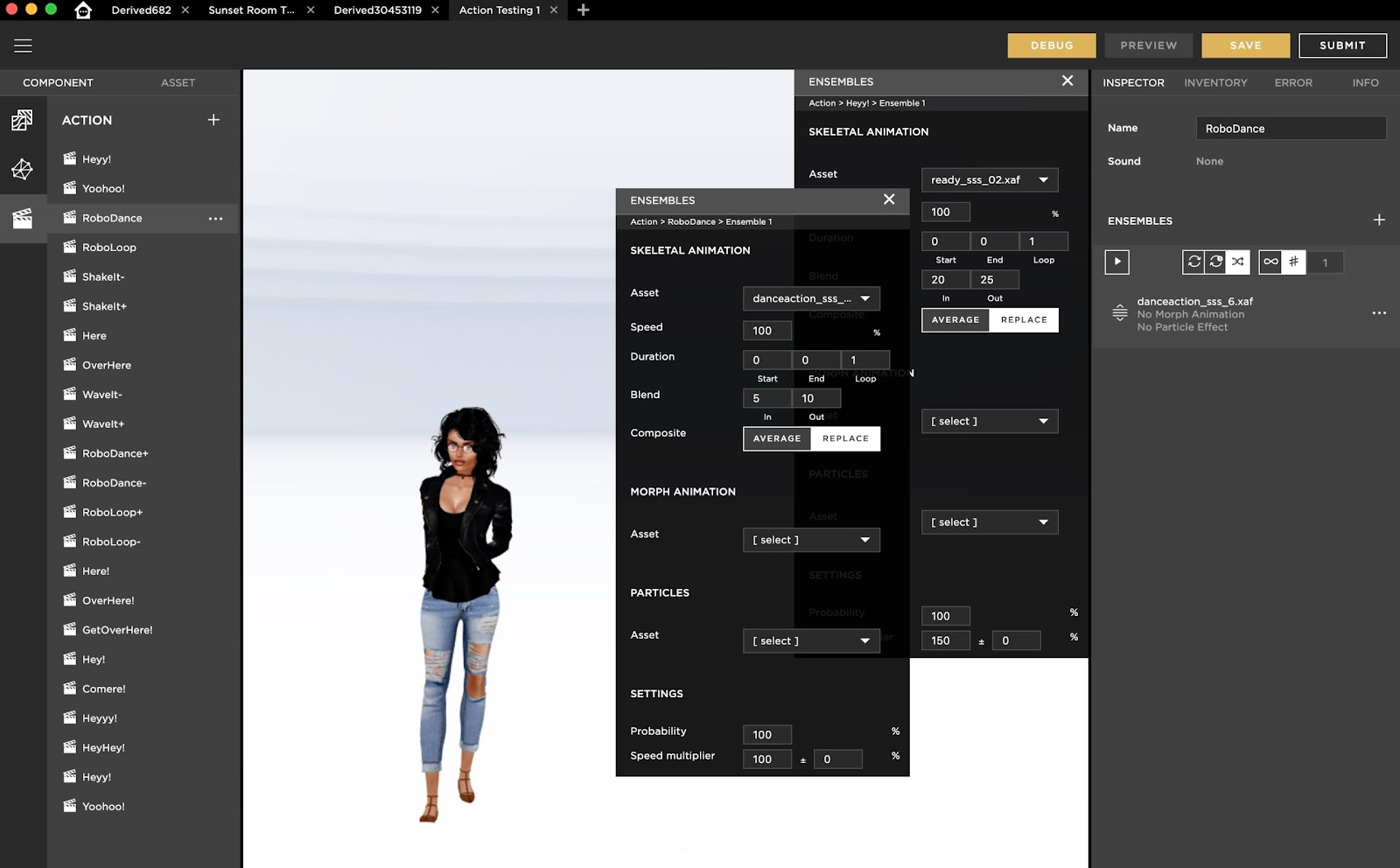Select the shuffle mode icon

[x=1238, y=262]
